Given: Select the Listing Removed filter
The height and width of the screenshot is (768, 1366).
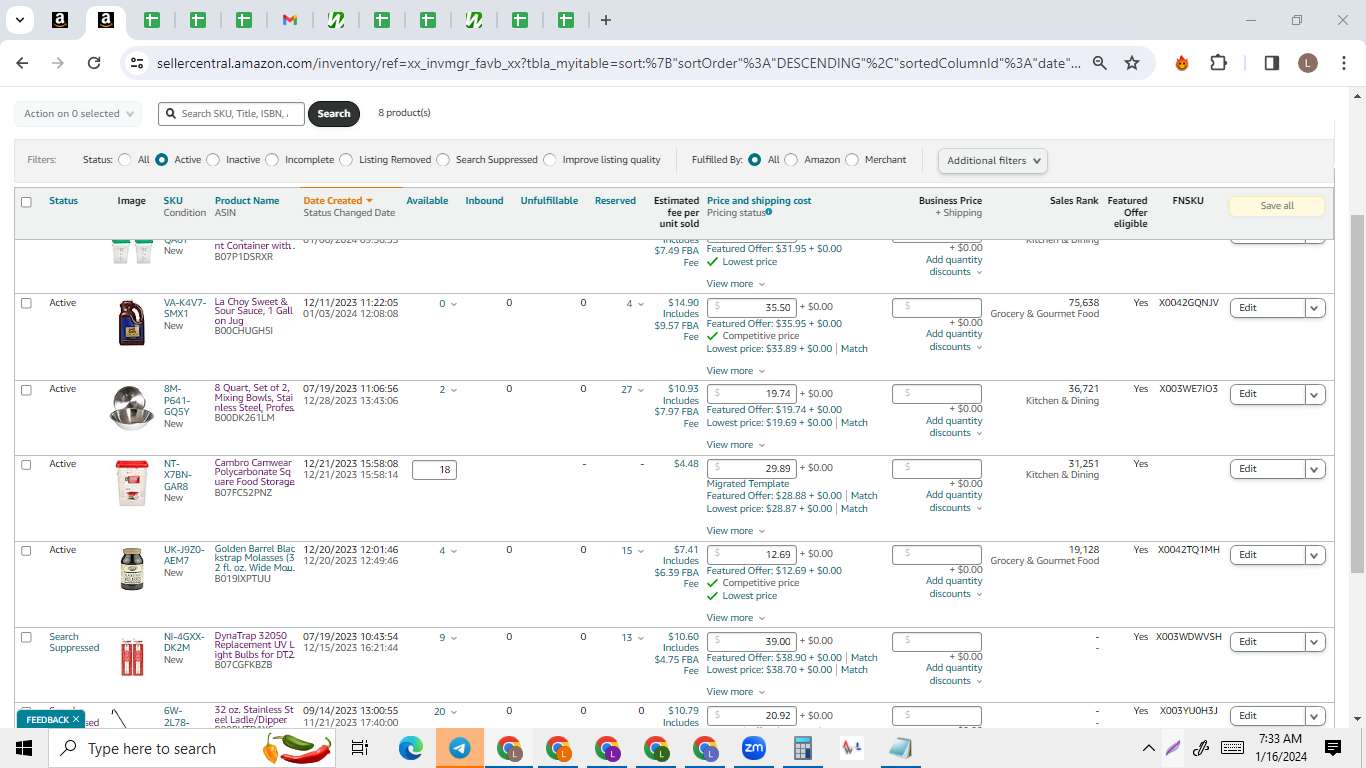Looking at the screenshot, I should tap(346, 160).
